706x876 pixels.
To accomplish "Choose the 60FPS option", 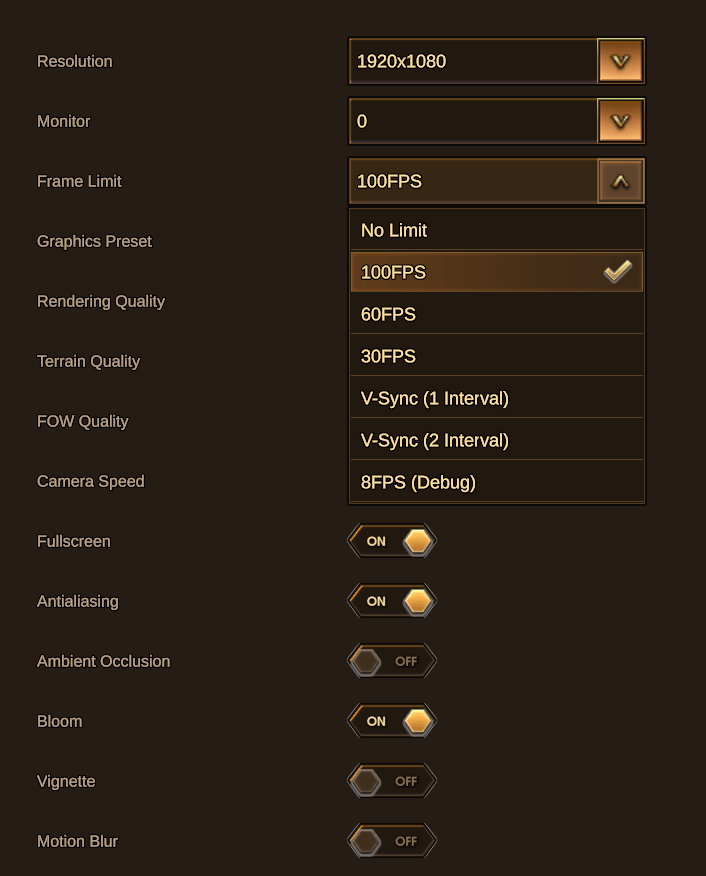I will pos(496,314).
